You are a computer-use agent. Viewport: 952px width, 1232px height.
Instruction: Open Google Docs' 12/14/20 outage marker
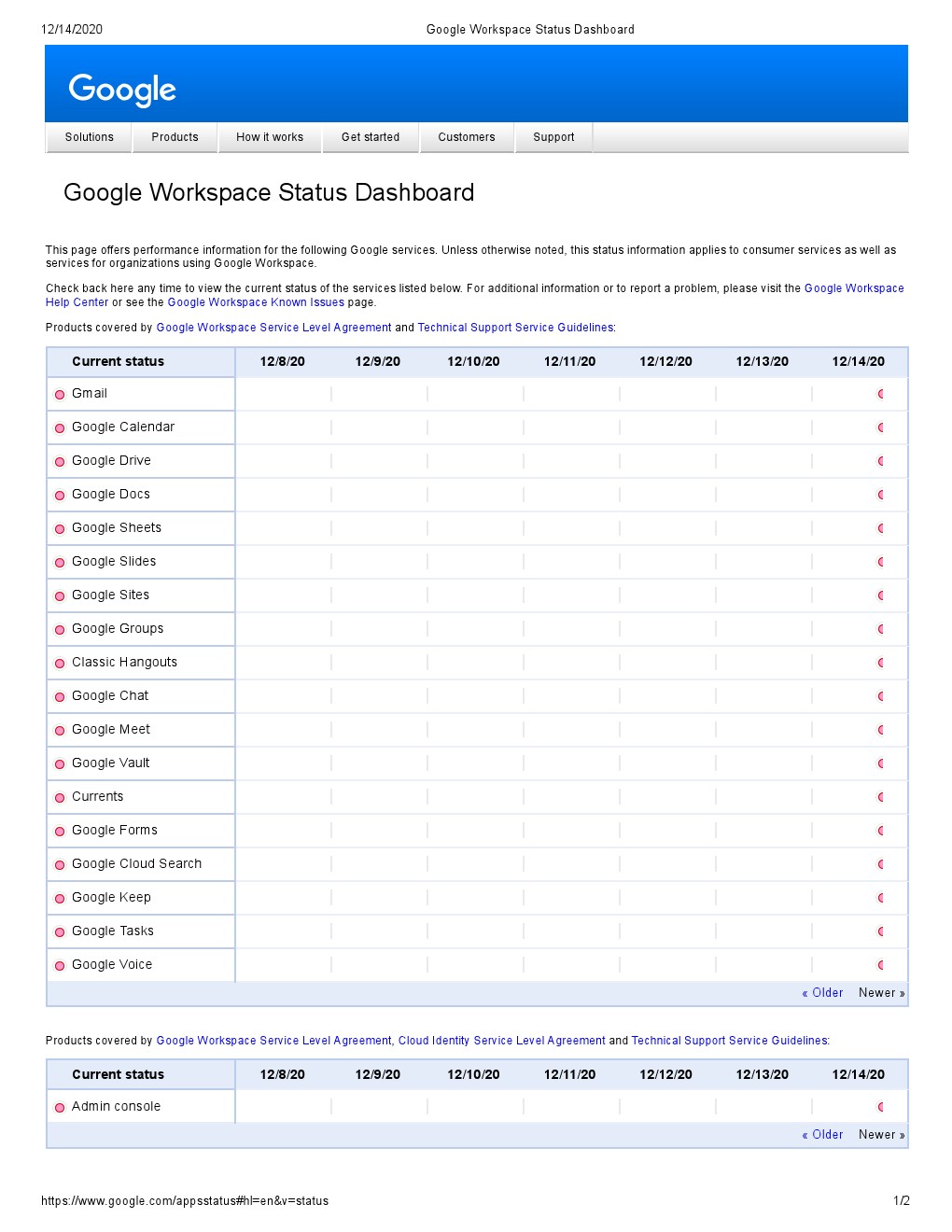coord(881,495)
